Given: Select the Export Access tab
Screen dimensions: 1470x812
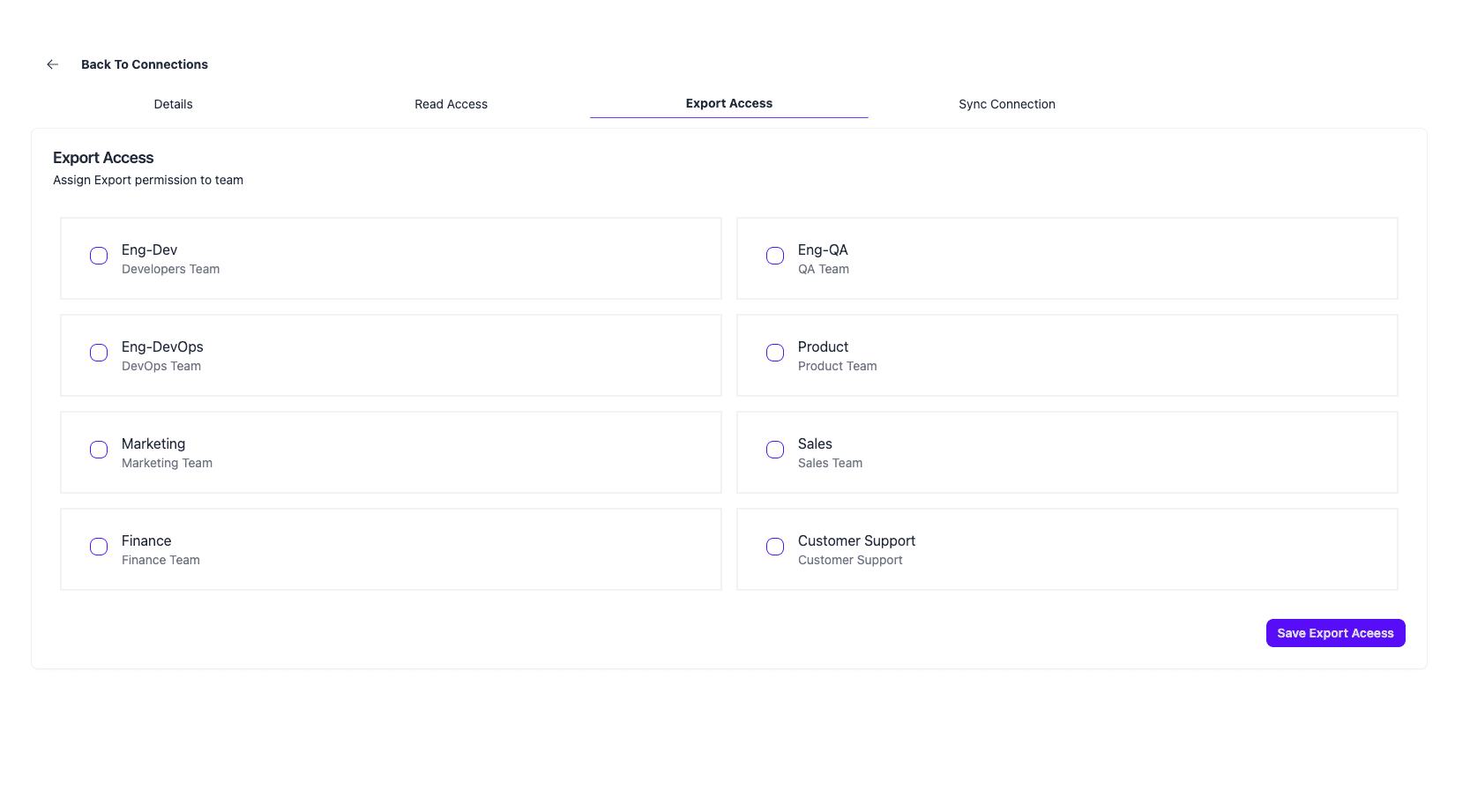Looking at the screenshot, I should pyautogui.click(x=728, y=103).
